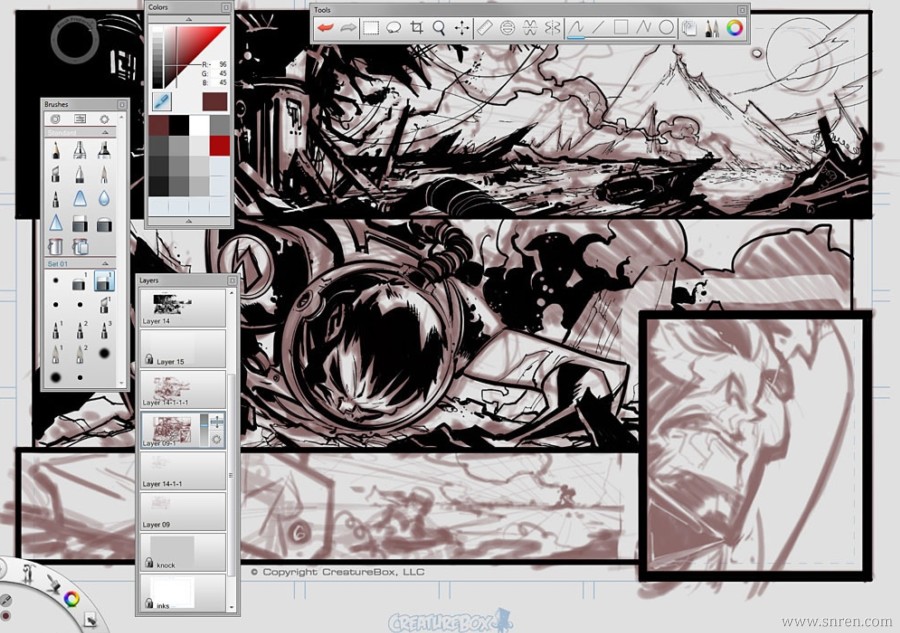Screen dimensions: 900x633
Task: Collapse the Standard brush set
Action: point(105,133)
